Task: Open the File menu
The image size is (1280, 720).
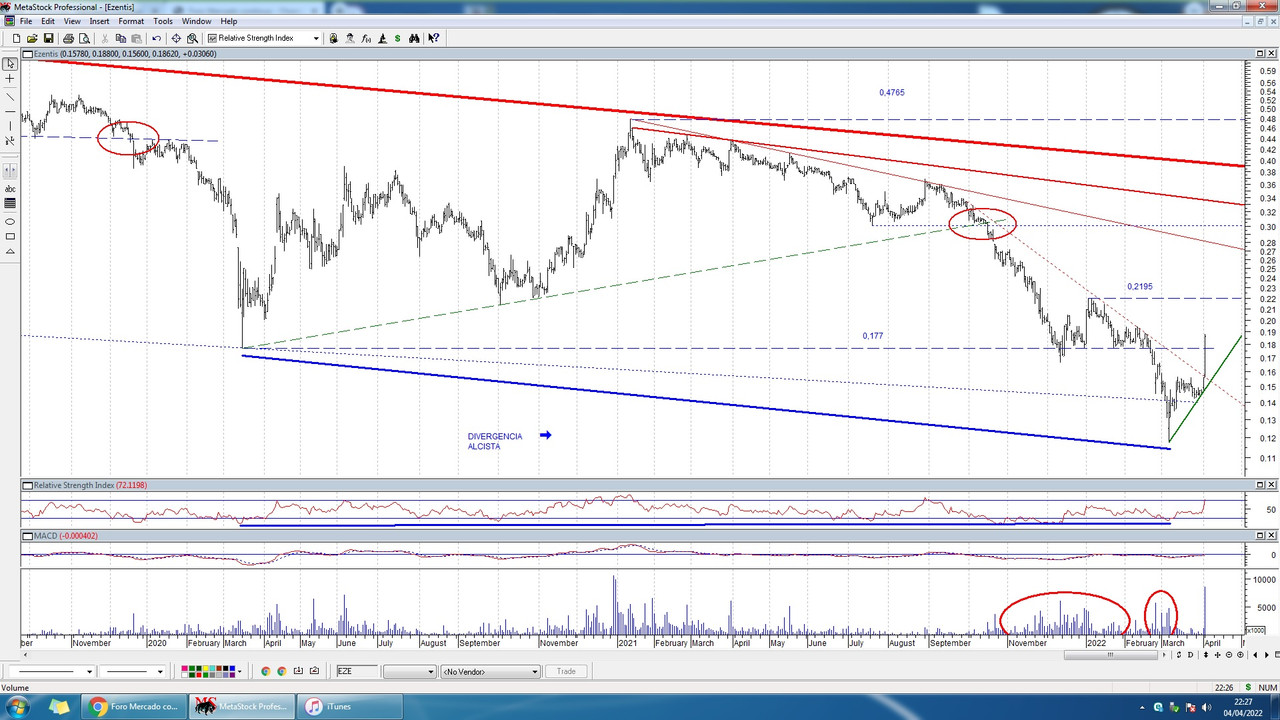Action: coord(25,21)
